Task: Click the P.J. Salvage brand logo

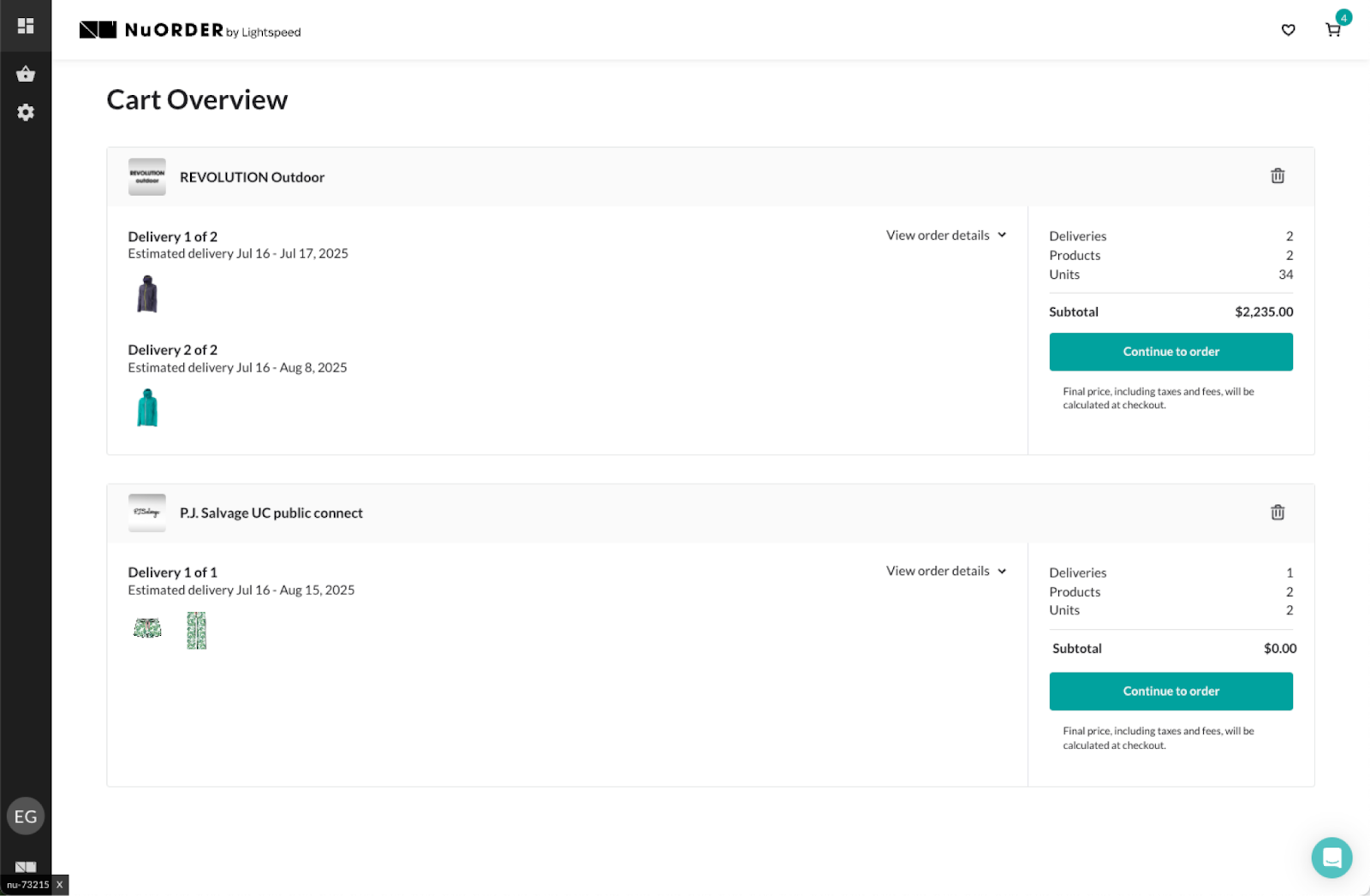Action: pos(146,513)
